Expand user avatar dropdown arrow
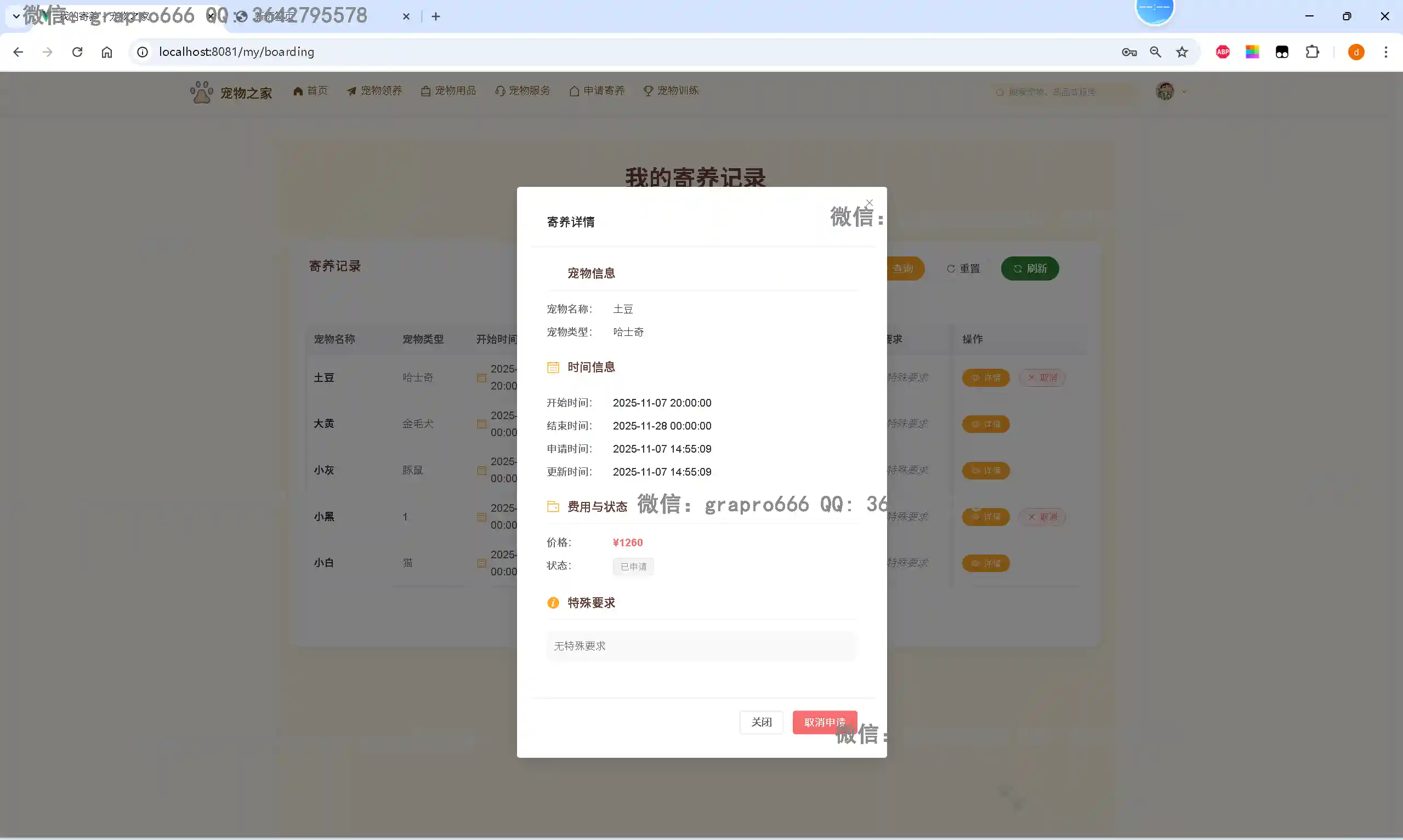 point(1184,91)
